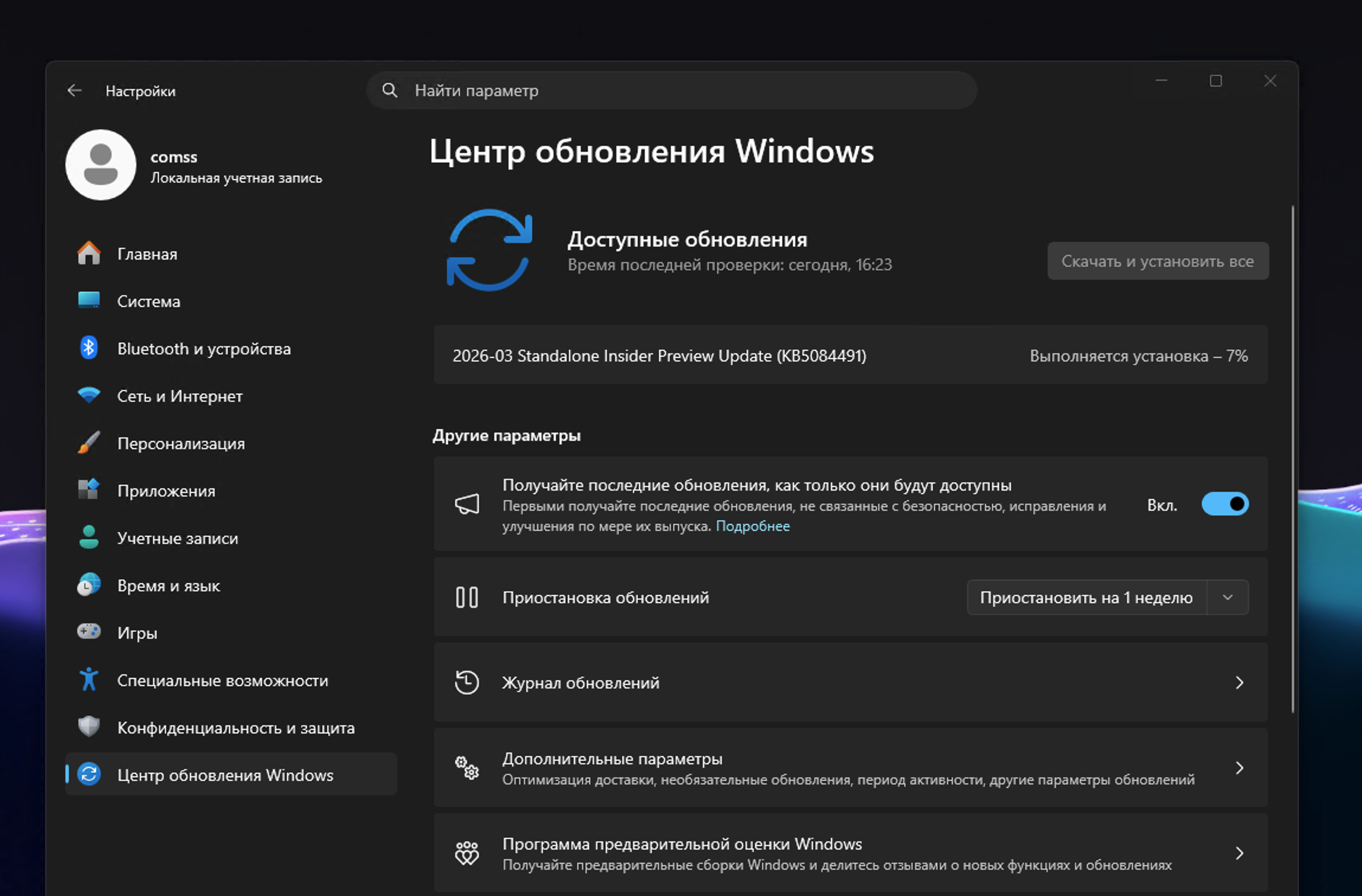The image size is (1362, 896).
Task: Click the search magnifier icon
Action: coord(389,90)
